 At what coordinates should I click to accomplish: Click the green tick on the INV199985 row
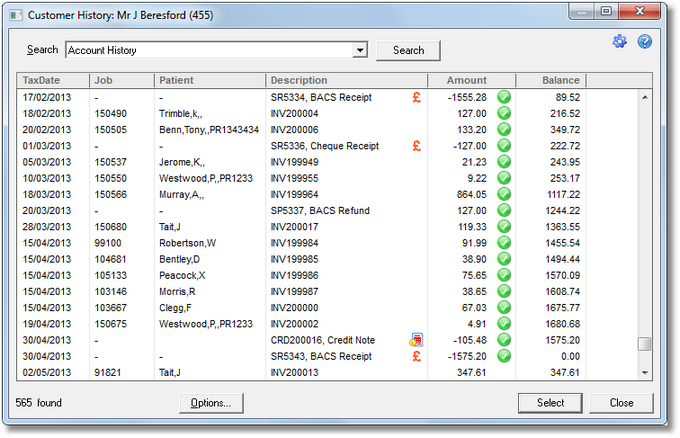[504, 259]
